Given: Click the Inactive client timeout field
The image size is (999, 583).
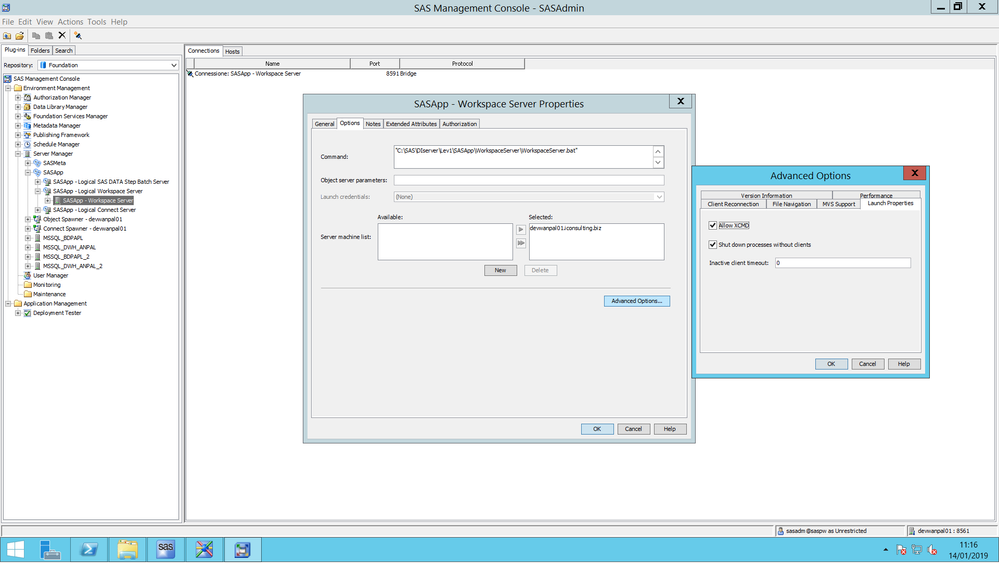Looking at the screenshot, I should 842,263.
